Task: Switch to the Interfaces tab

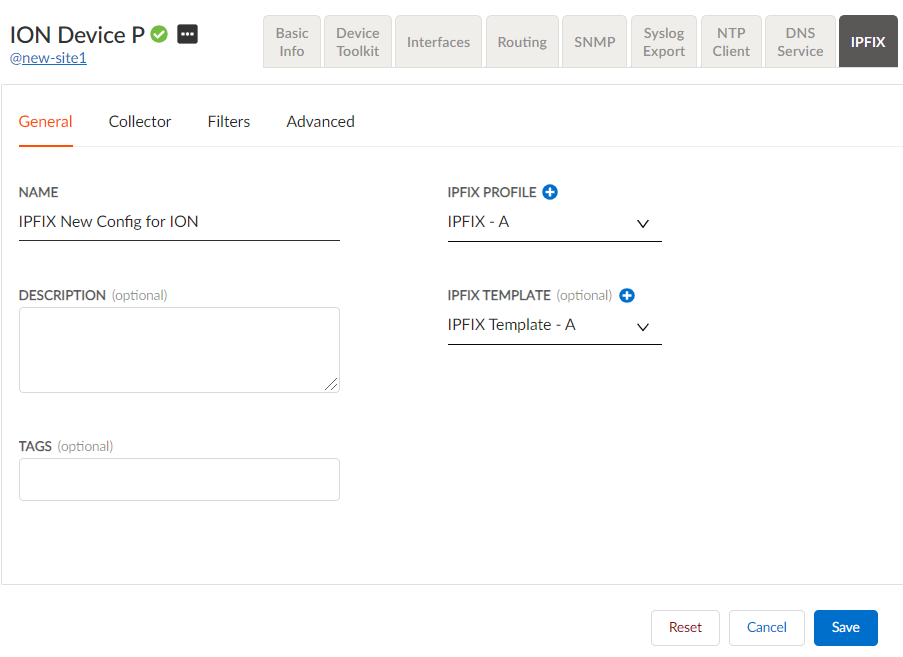Action: pos(438,42)
